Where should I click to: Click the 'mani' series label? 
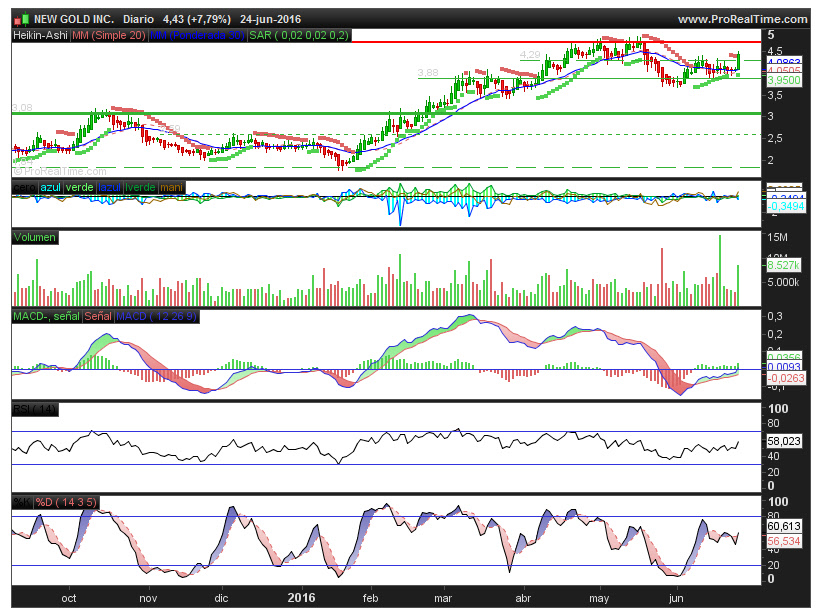171,187
